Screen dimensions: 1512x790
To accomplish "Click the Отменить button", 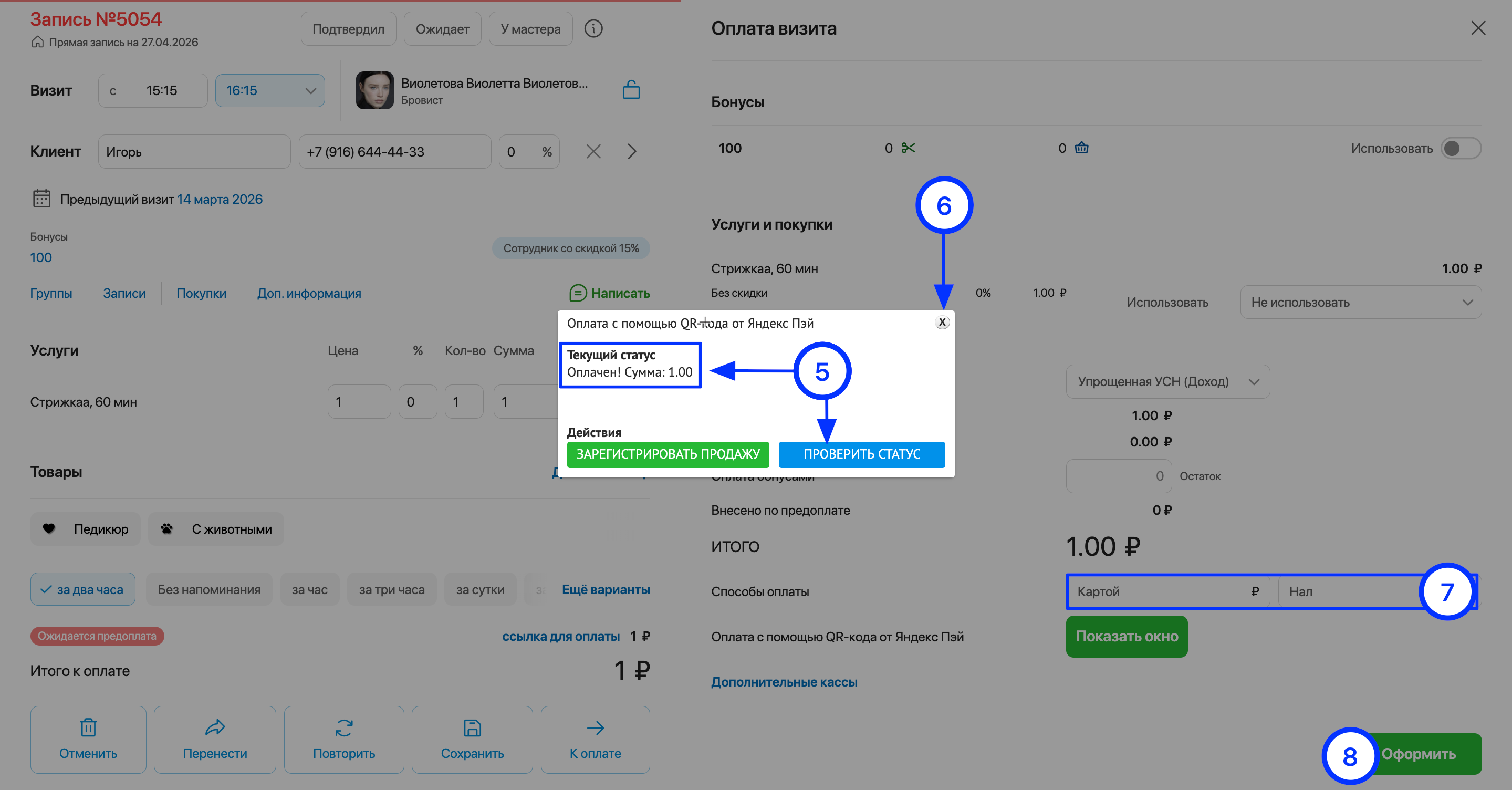I will click(88, 740).
